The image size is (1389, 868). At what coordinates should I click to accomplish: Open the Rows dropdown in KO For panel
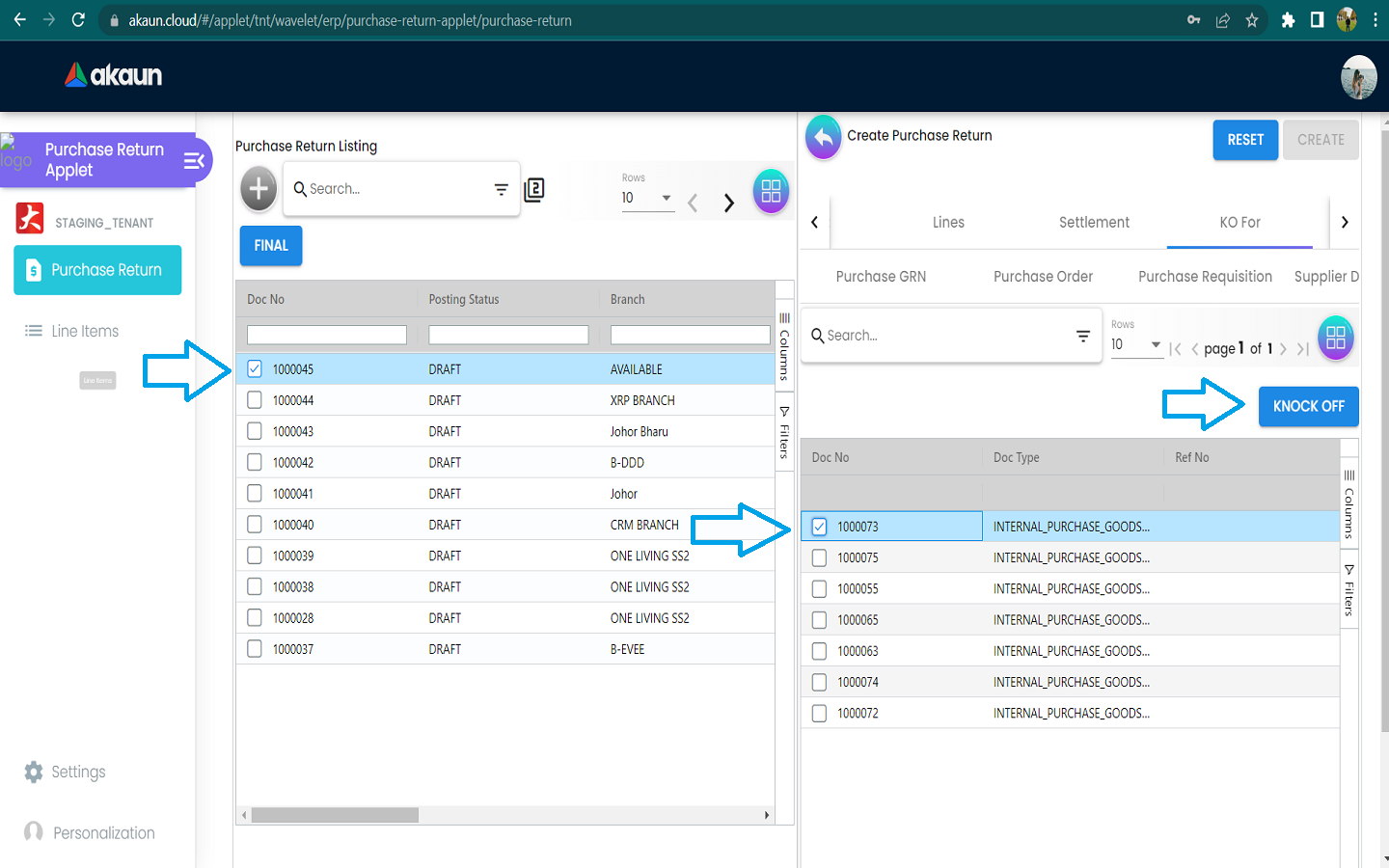(1136, 344)
